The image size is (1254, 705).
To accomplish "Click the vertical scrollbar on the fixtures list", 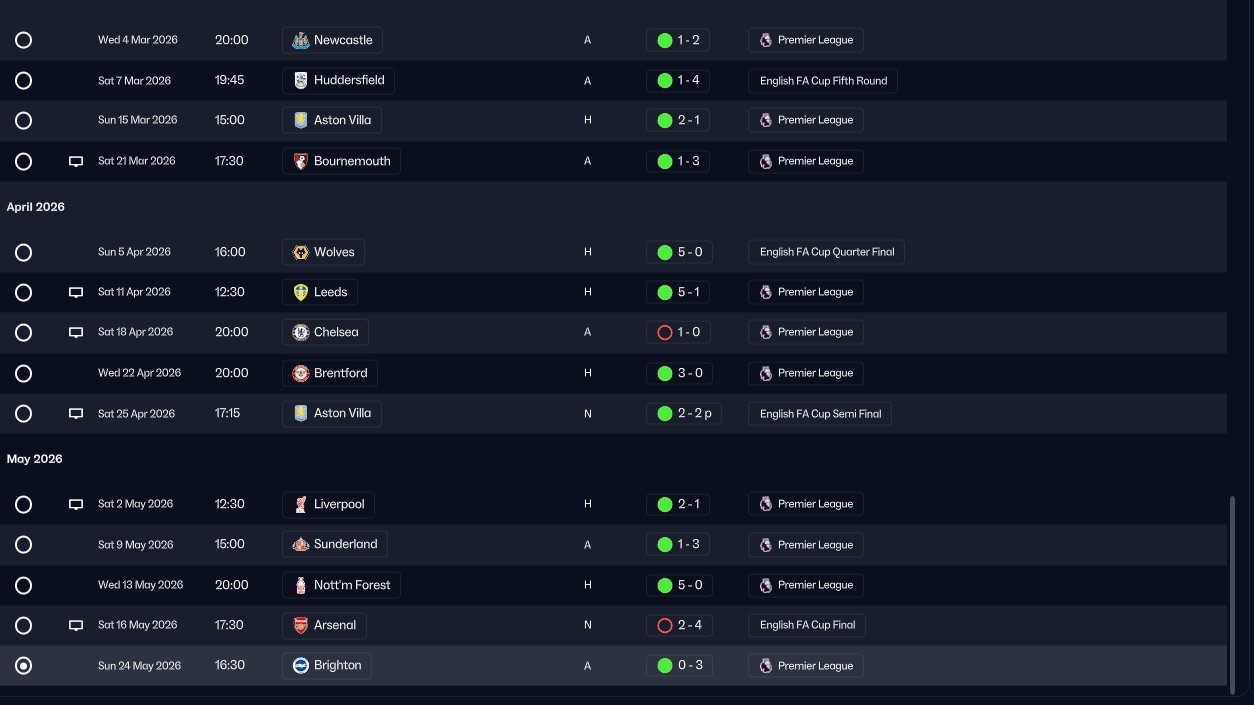I will click(1232, 592).
